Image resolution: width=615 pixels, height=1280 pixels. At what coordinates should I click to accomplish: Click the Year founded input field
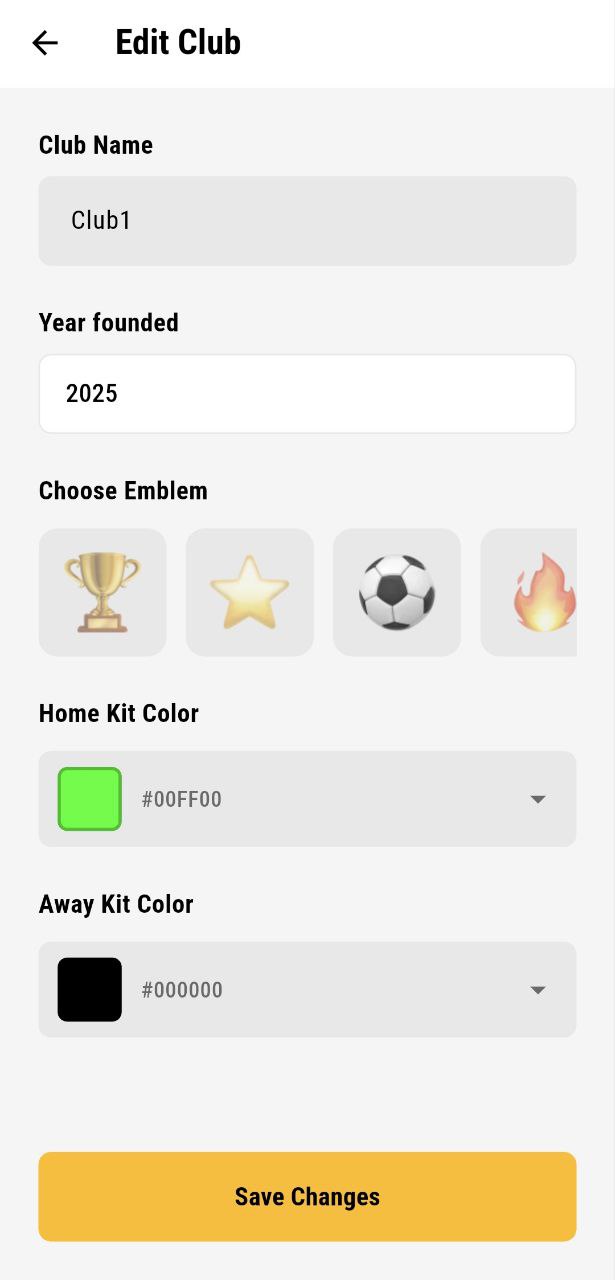tap(307, 393)
